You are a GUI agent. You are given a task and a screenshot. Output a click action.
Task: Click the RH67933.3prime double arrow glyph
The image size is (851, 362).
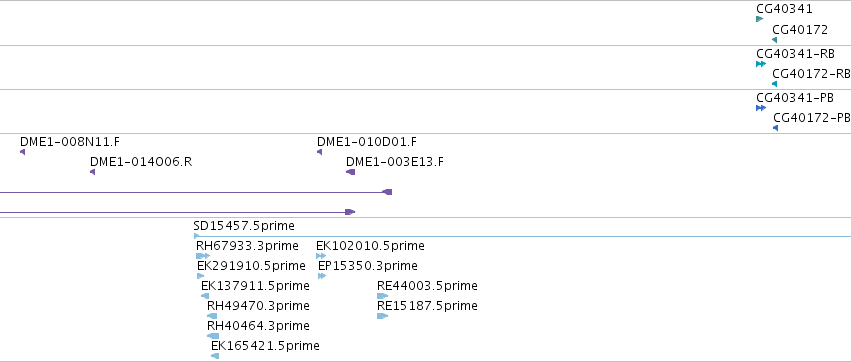tap(203, 256)
